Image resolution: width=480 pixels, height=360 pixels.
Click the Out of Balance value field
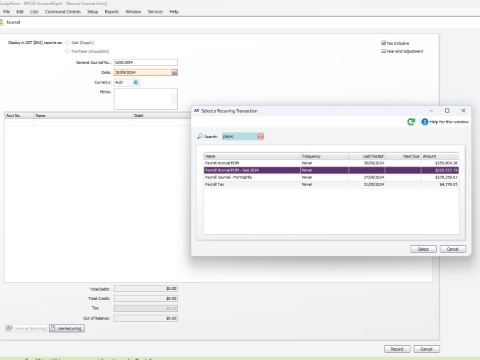click(146, 318)
